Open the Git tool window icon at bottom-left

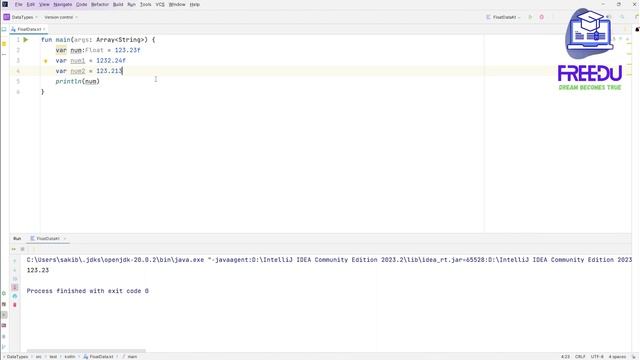[x=4, y=347]
